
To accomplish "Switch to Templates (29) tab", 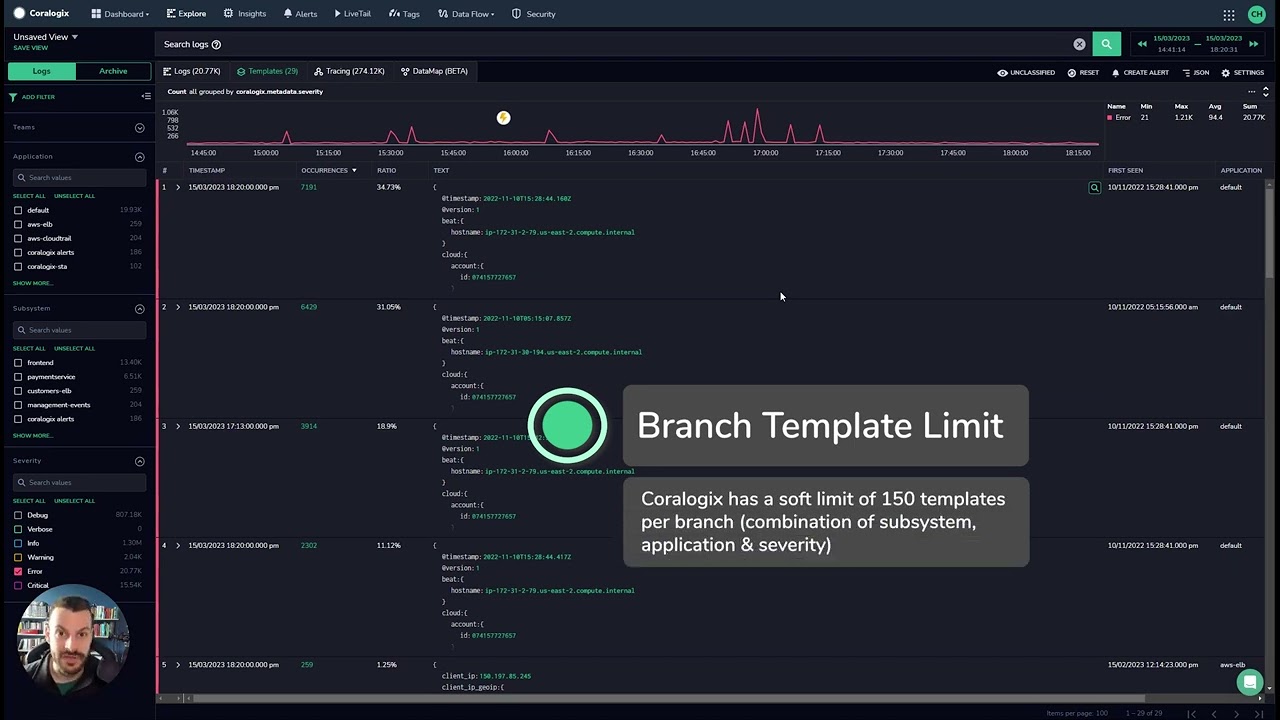I will [x=267, y=71].
